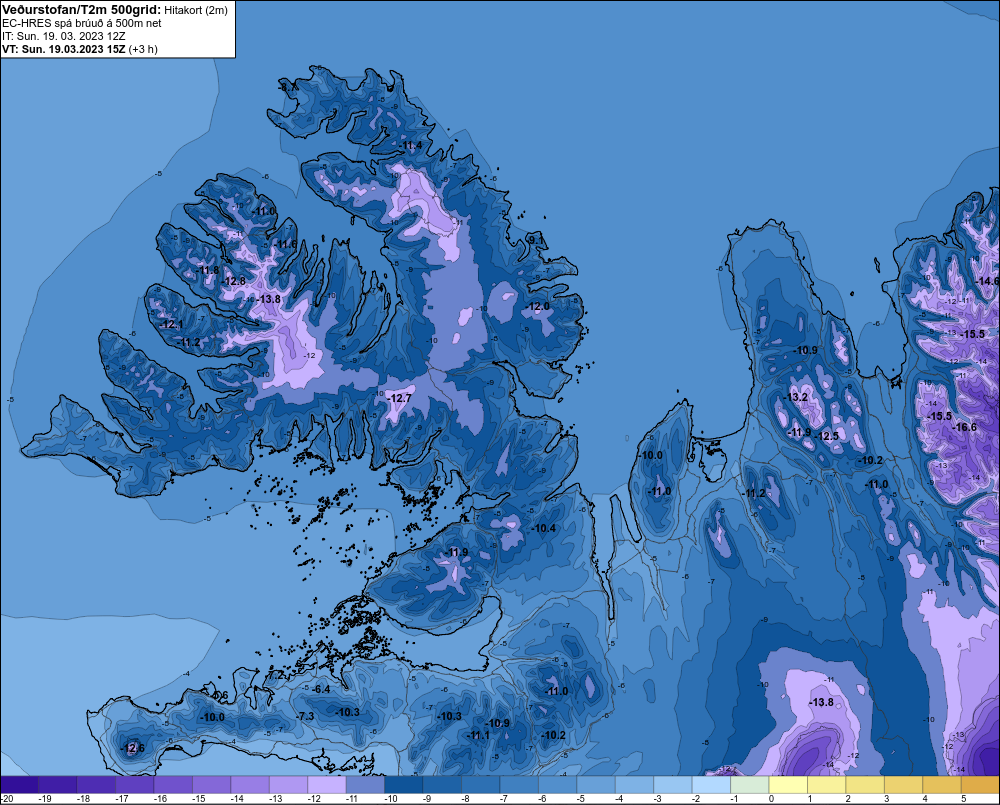Click the -12.5 temperature value
This screenshot has width=1000, height=805.
pyautogui.click(x=828, y=436)
